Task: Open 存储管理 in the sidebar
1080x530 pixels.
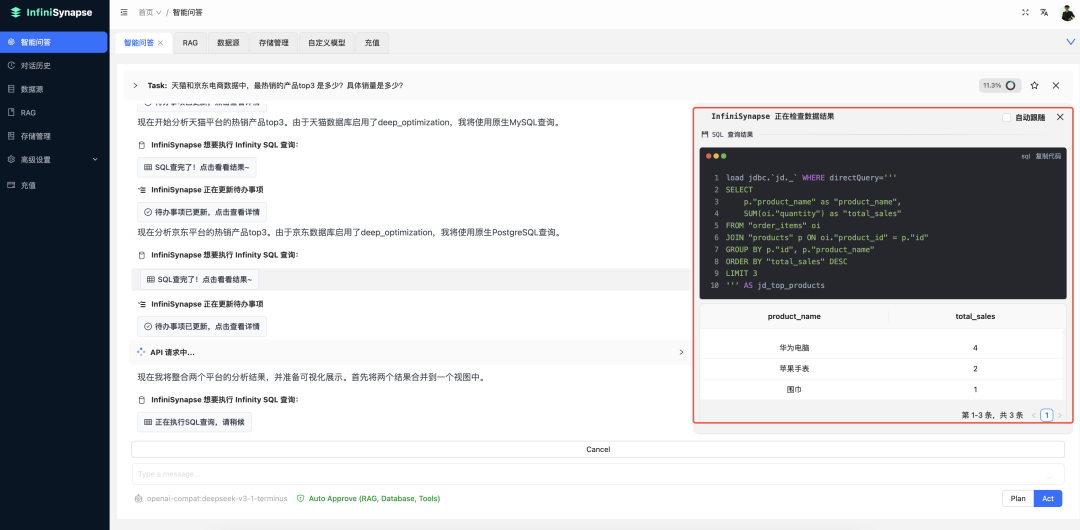Action: pos(54,136)
